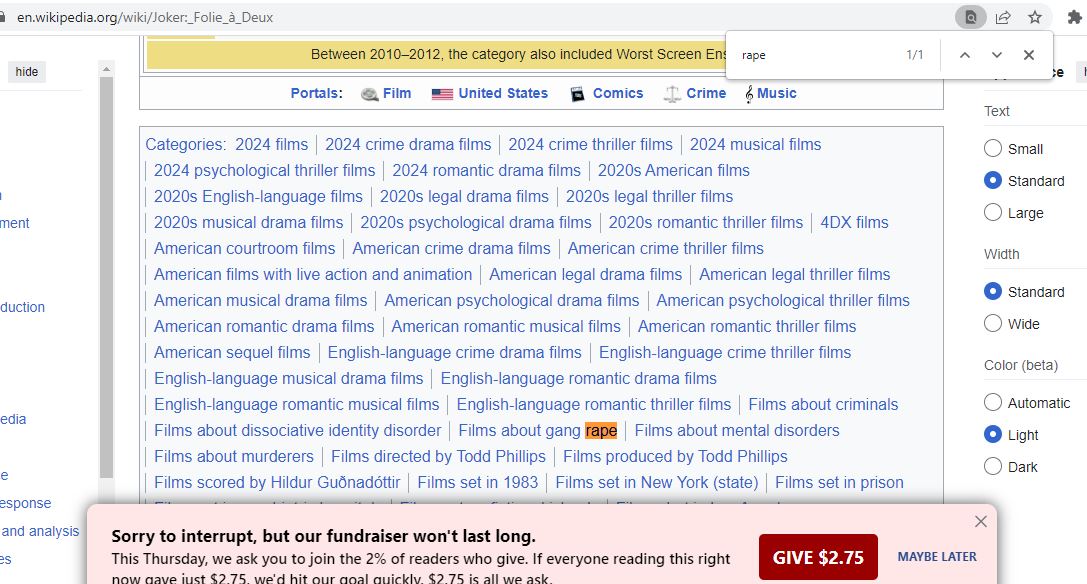Click the Comics portal icon
1087x584 pixels.
point(577,94)
